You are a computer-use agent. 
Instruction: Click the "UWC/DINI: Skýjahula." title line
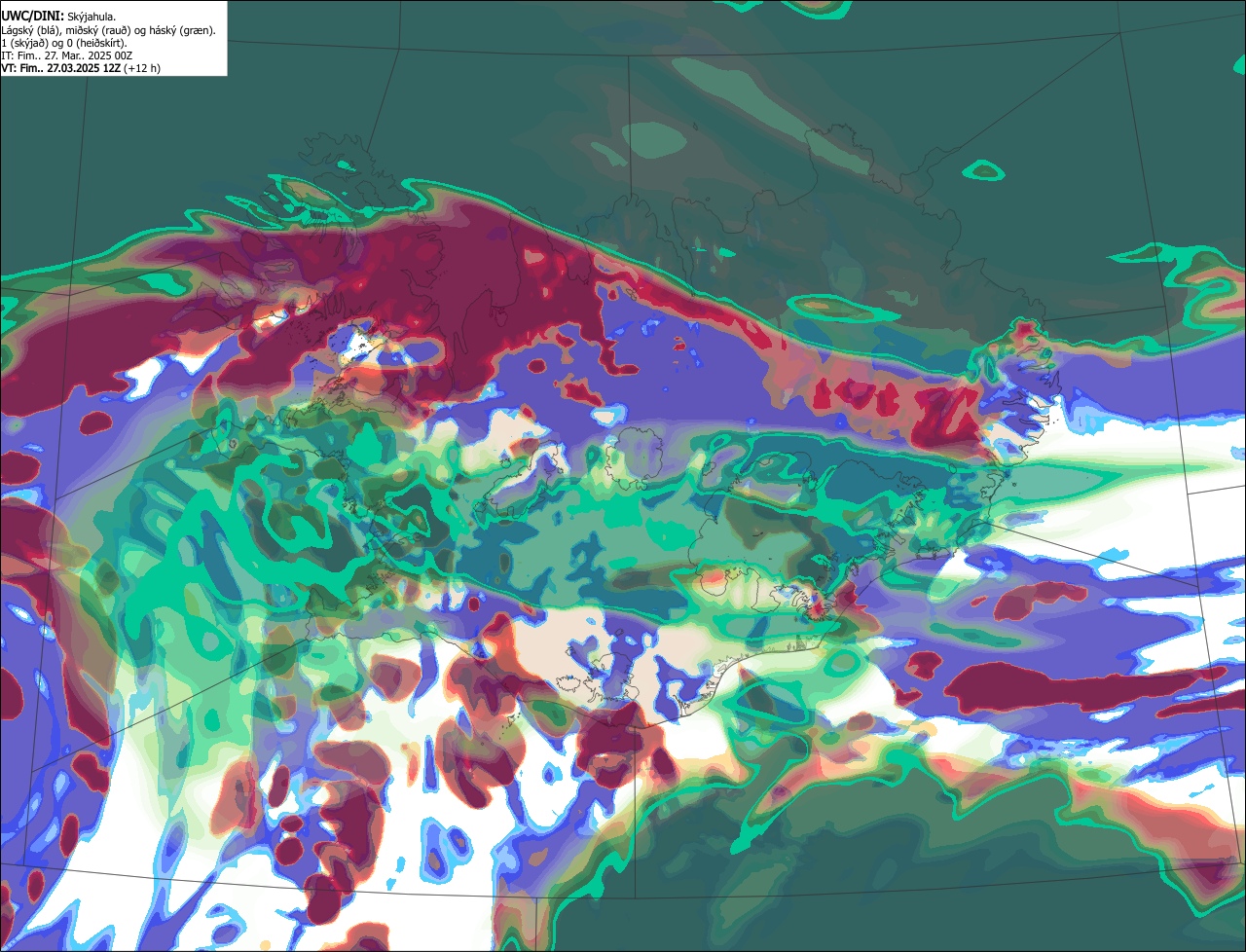[x=58, y=17]
